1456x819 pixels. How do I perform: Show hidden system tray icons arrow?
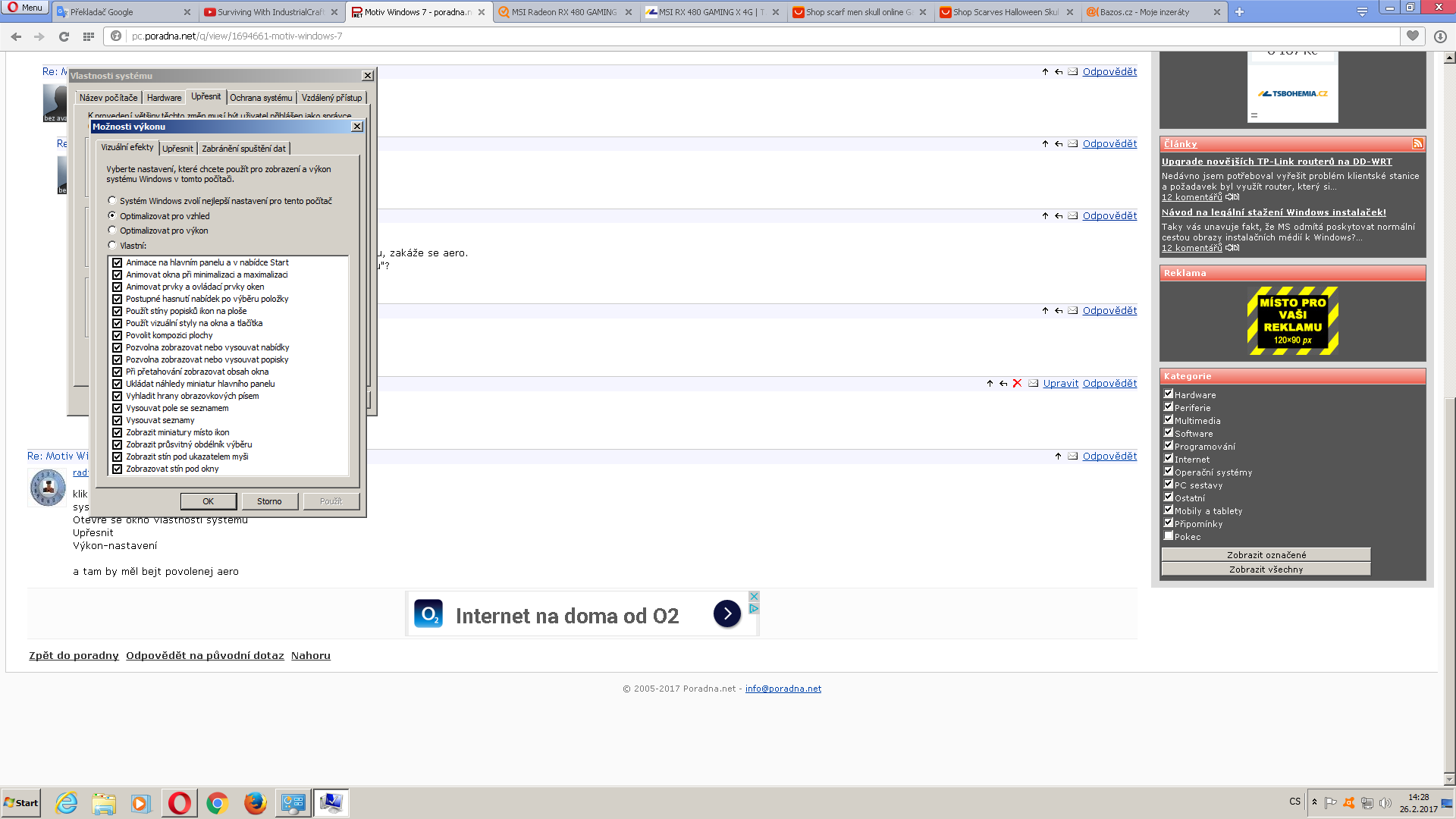[1314, 802]
